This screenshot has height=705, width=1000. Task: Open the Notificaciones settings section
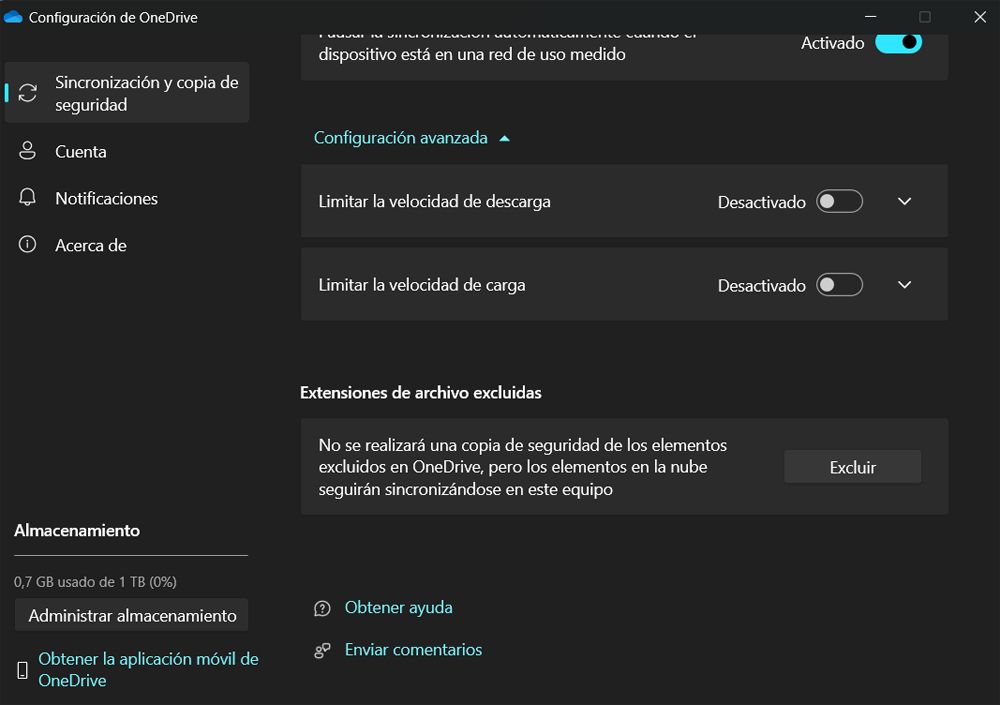pyautogui.click(x=106, y=198)
